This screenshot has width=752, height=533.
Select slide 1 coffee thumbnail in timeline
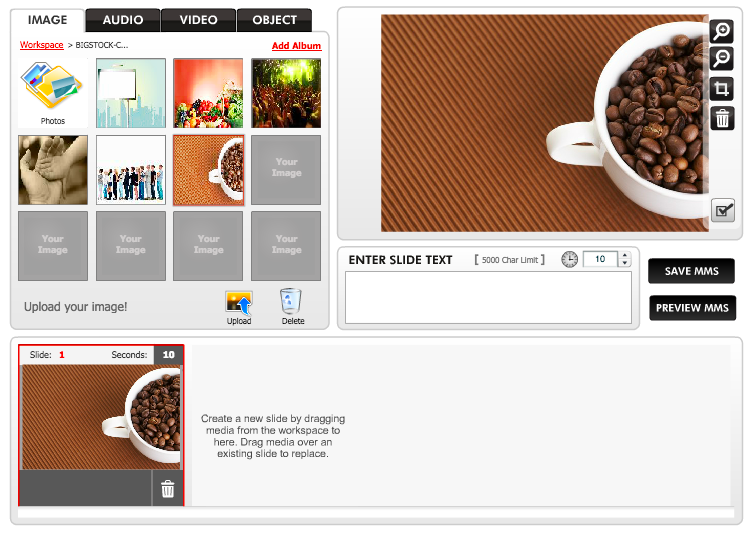(101, 416)
